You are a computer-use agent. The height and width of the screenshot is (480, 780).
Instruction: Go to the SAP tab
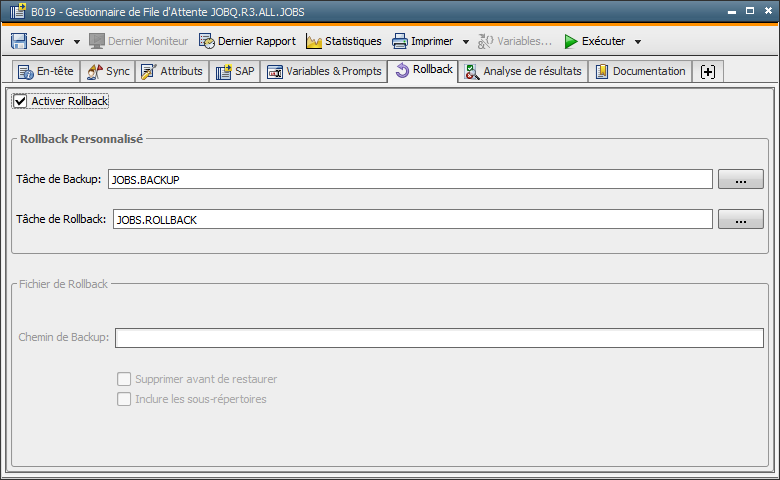[235, 71]
